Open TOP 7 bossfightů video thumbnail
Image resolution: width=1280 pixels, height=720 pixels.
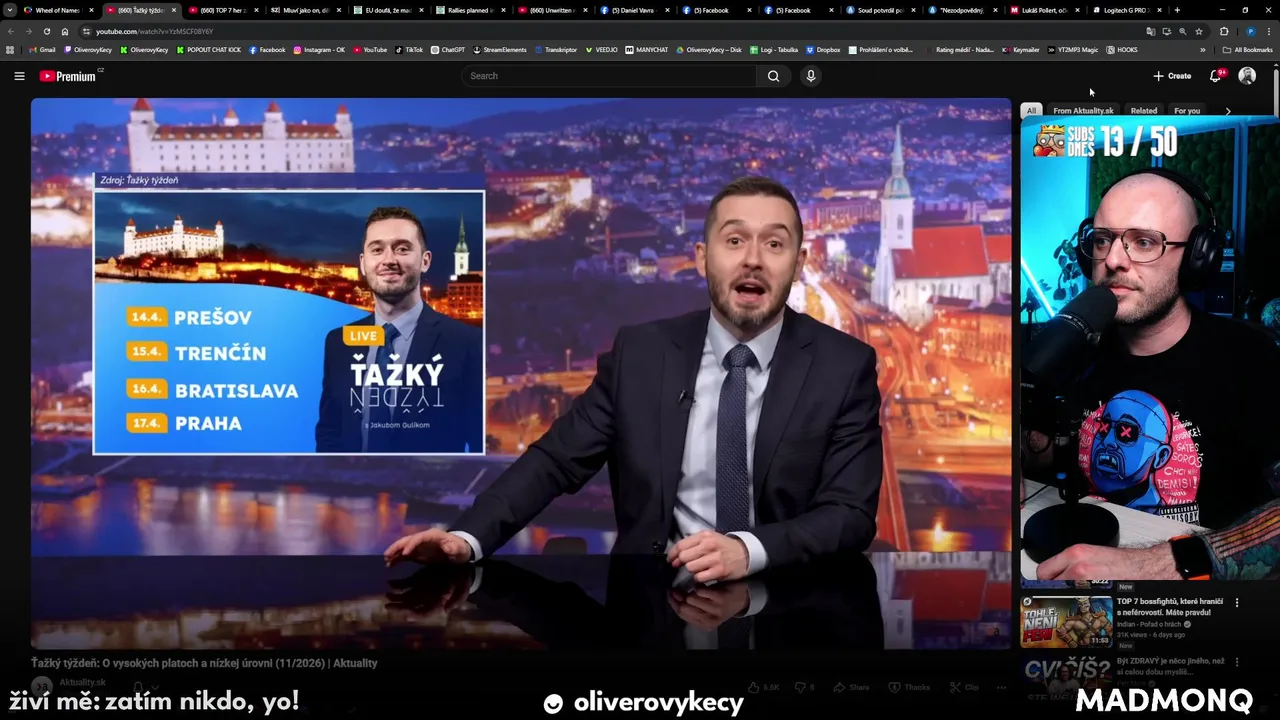(x=1066, y=621)
